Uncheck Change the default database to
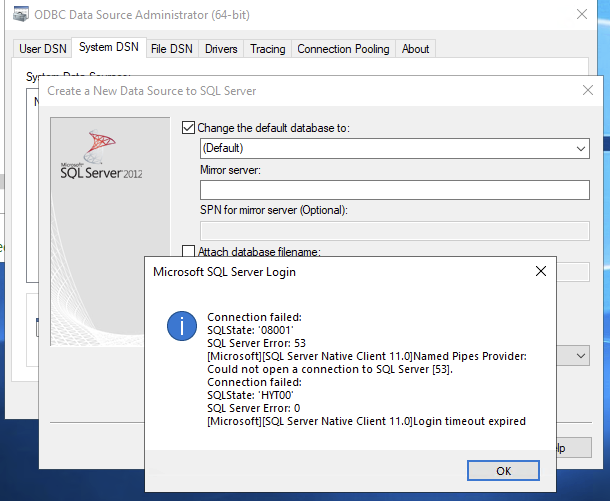 click(x=188, y=128)
